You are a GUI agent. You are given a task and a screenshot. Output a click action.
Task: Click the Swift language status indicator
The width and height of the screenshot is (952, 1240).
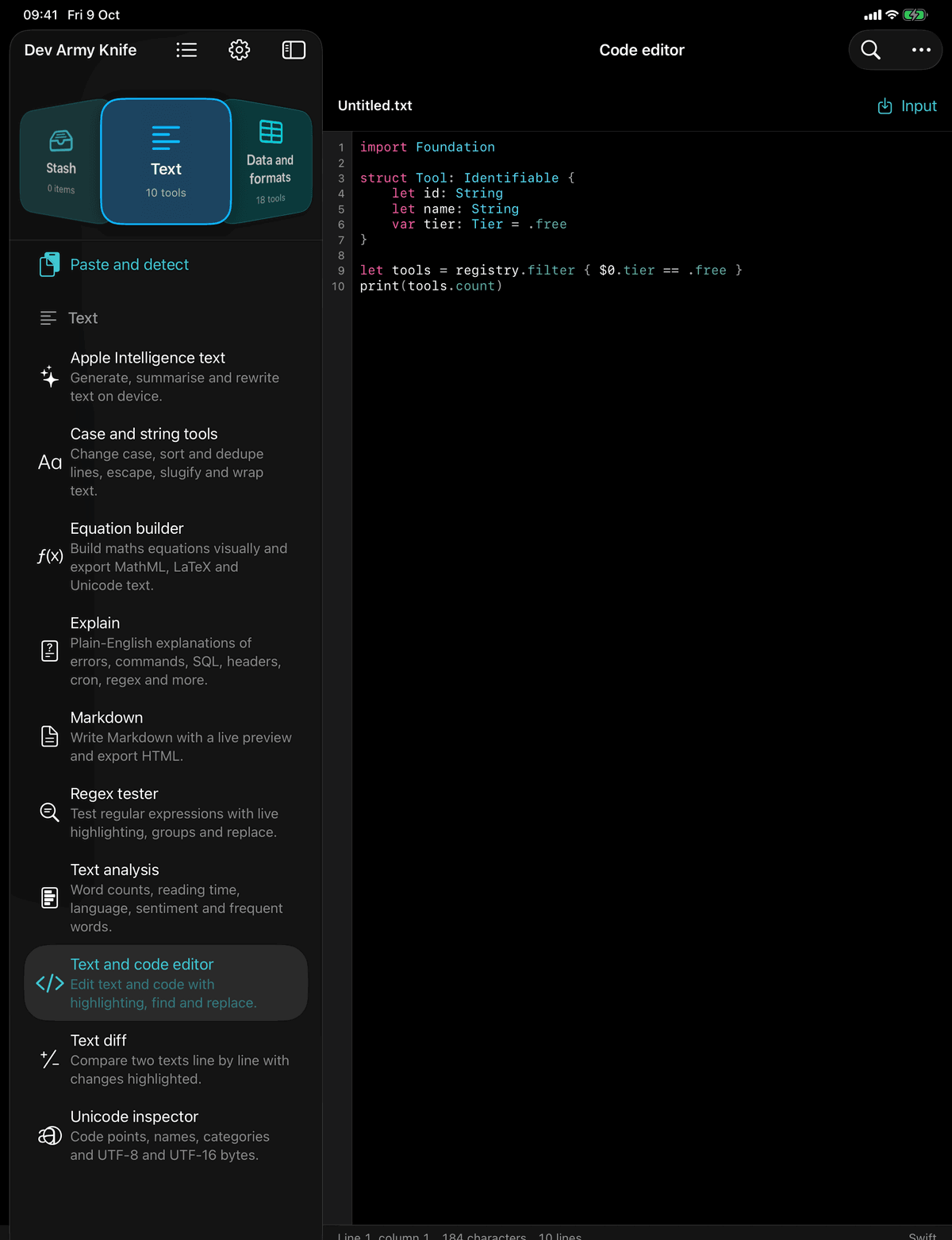[923, 1236]
